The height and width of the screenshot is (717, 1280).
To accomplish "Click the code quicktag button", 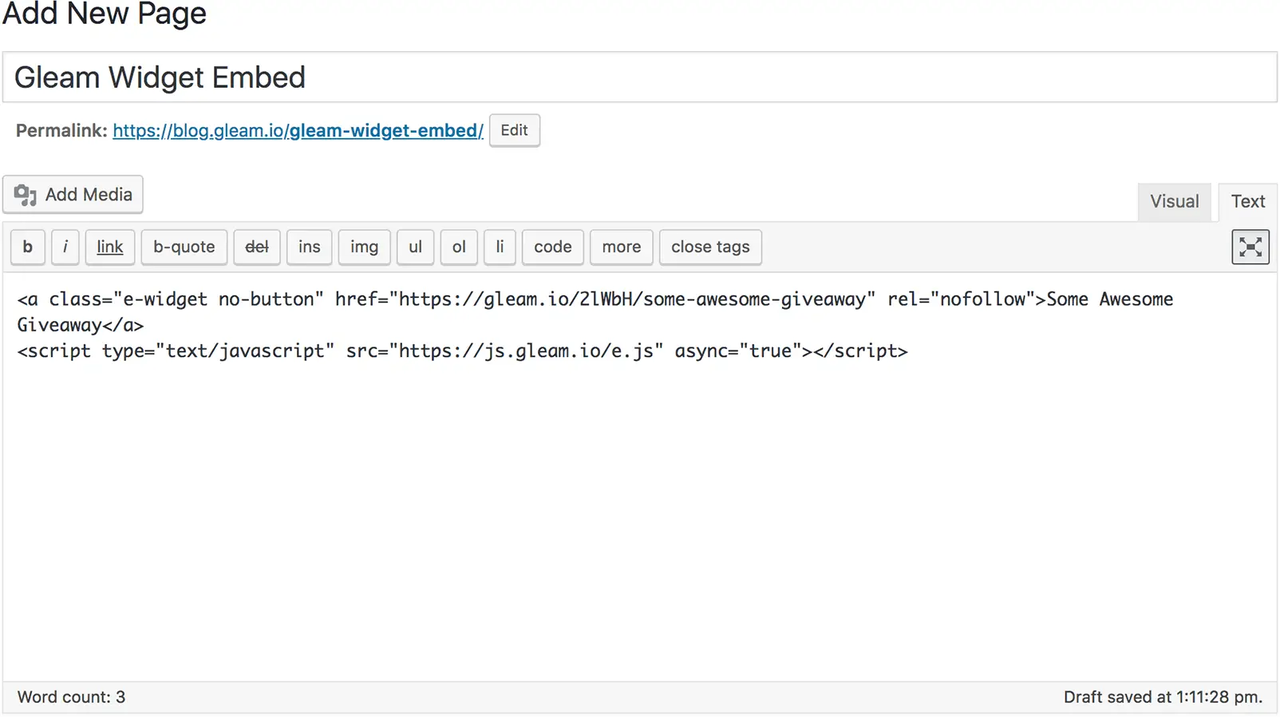I will [x=552, y=247].
